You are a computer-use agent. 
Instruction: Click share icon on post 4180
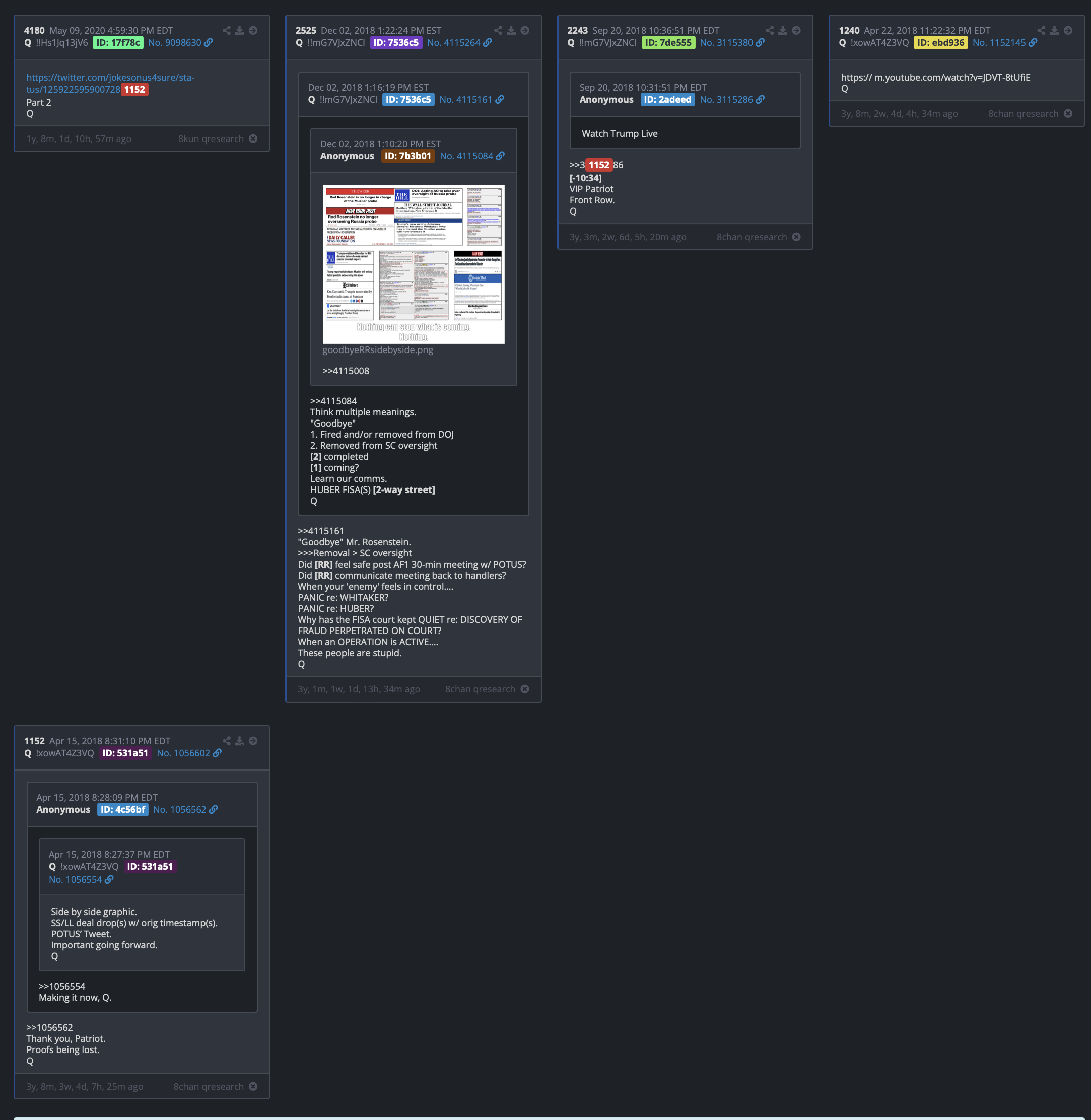[226, 30]
